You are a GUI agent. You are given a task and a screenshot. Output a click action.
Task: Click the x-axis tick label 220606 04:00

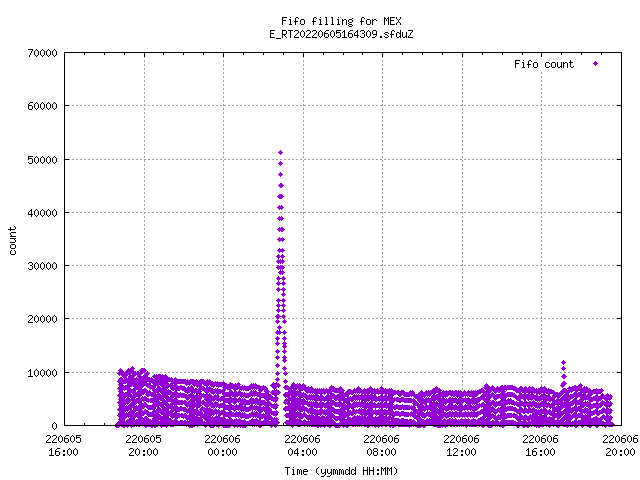click(x=302, y=446)
